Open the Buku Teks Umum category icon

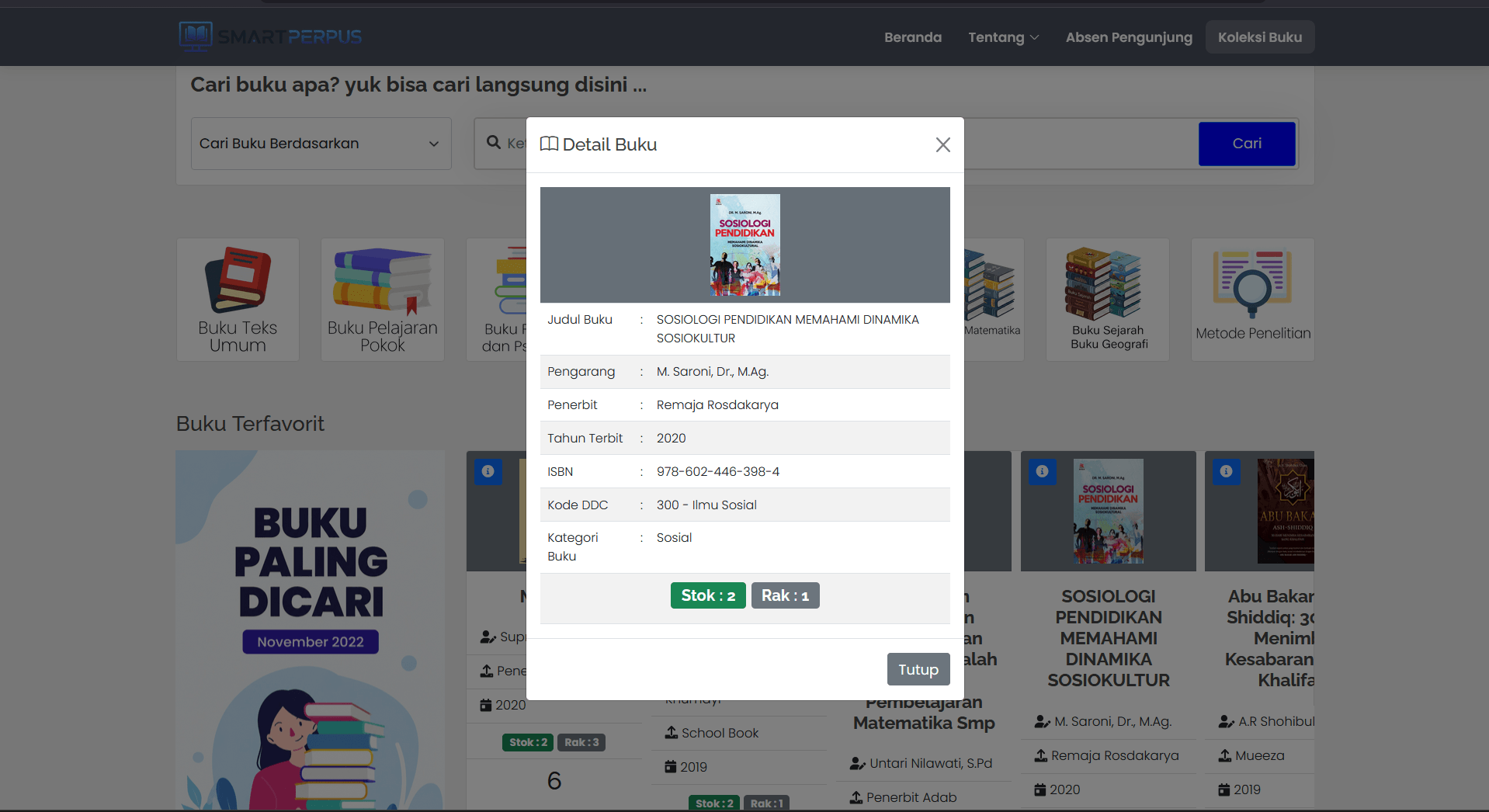[x=238, y=300]
